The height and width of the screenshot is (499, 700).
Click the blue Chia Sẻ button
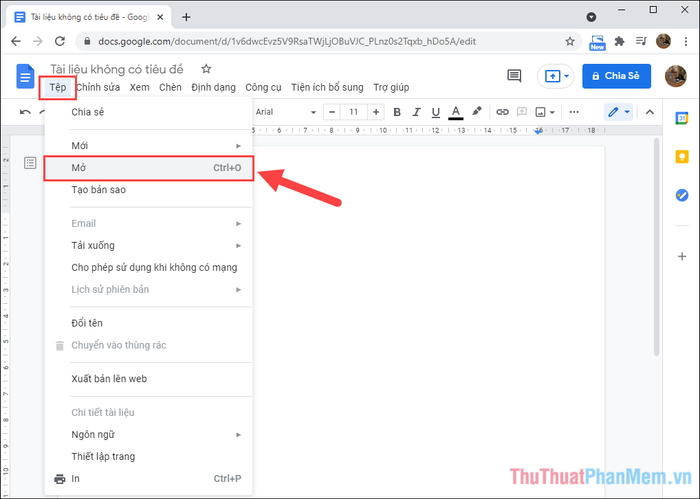click(617, 76)
